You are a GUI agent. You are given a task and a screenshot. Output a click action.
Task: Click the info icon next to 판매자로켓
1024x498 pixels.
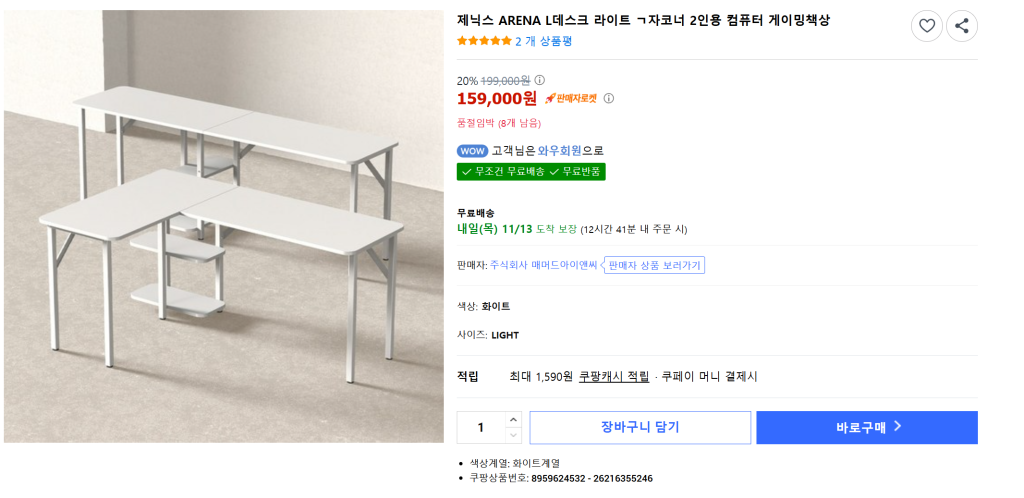609,98
